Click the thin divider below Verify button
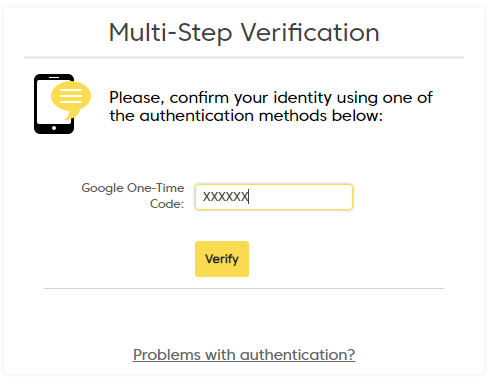 (244, 288)
